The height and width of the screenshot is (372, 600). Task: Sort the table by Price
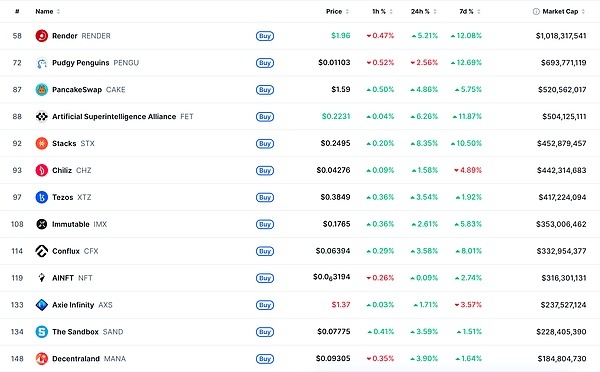[337, 11]
